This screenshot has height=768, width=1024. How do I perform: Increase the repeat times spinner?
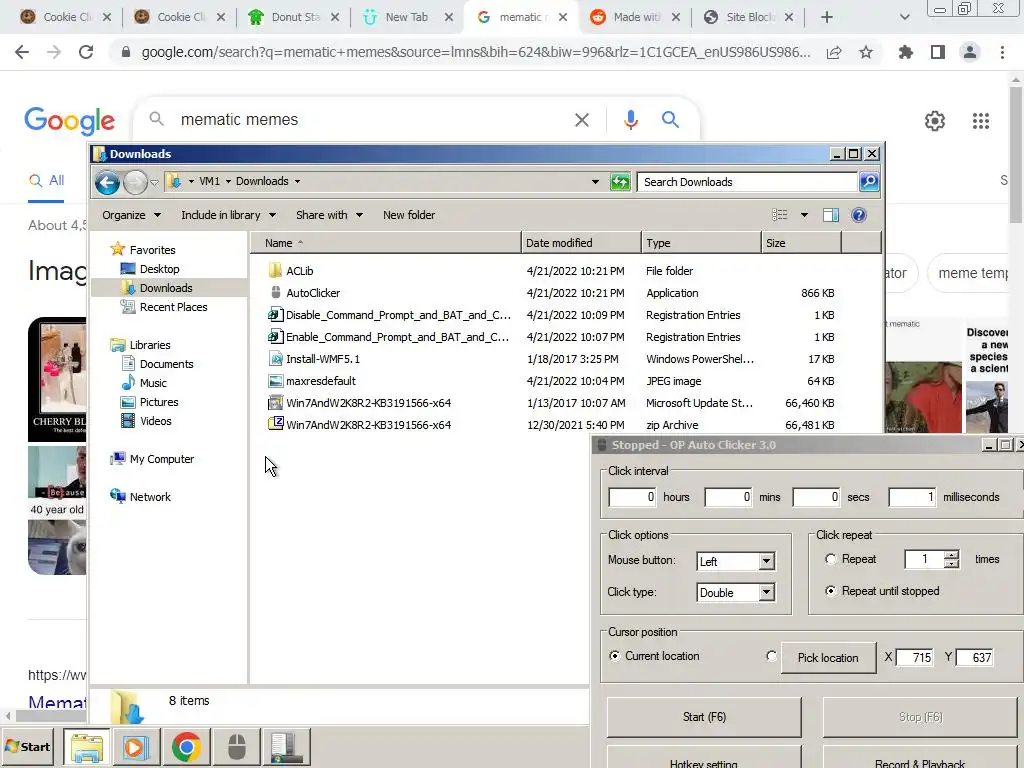[x=952, y=555]
